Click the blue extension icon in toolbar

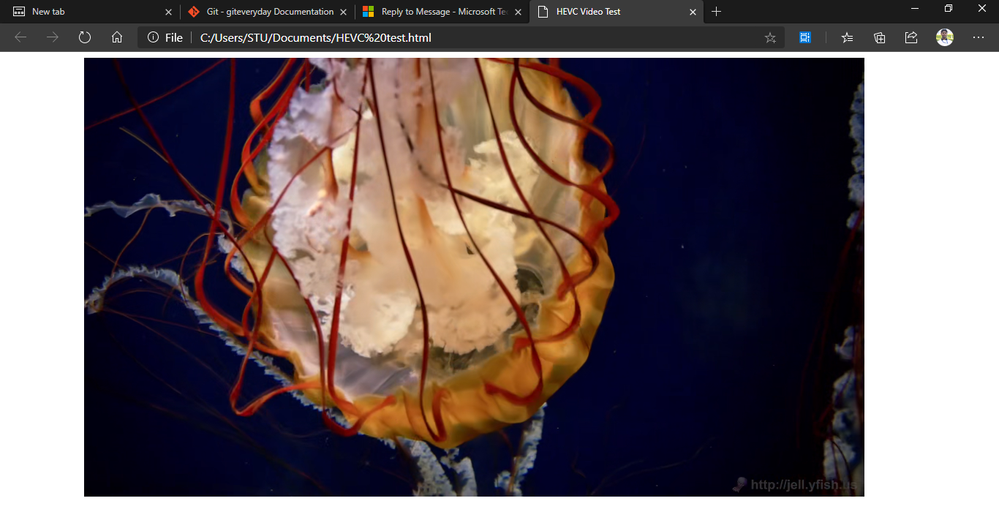[x=805, y=38]
